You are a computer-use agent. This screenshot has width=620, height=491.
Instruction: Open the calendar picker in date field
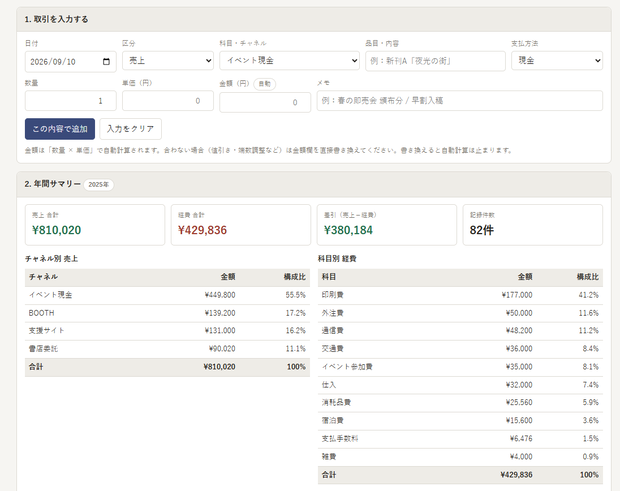tap(106, 62)
